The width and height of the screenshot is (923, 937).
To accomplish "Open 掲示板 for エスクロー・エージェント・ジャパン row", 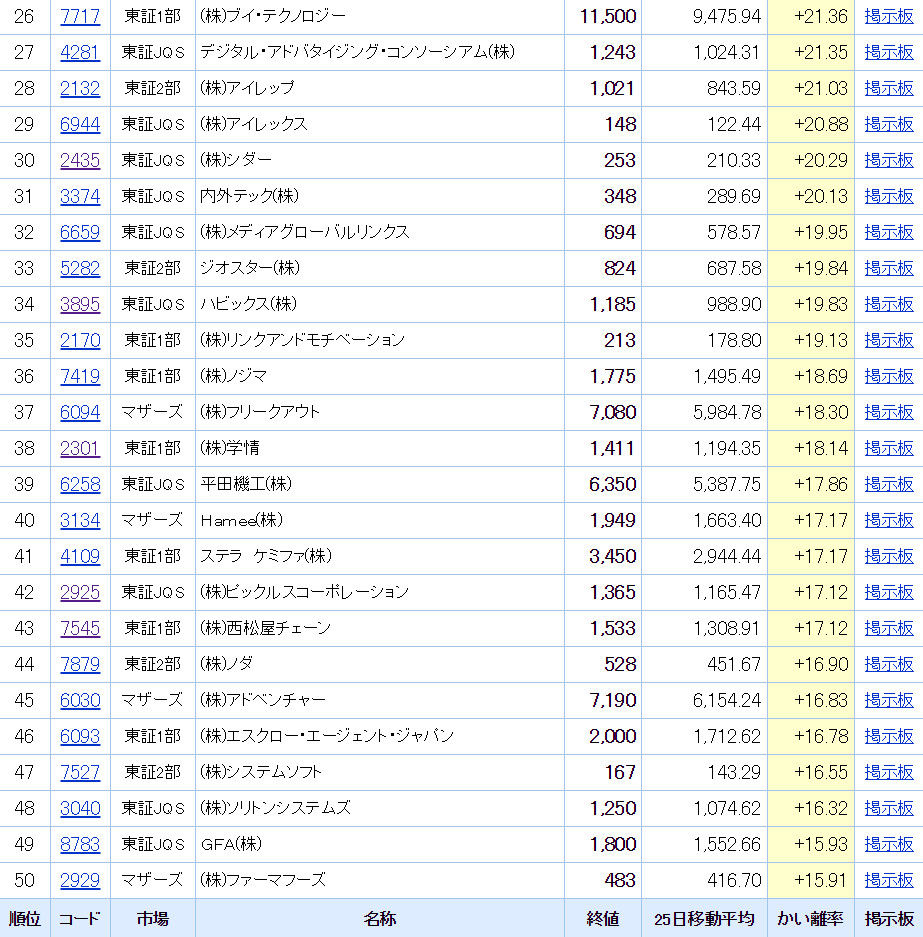I will click(889, 736).
